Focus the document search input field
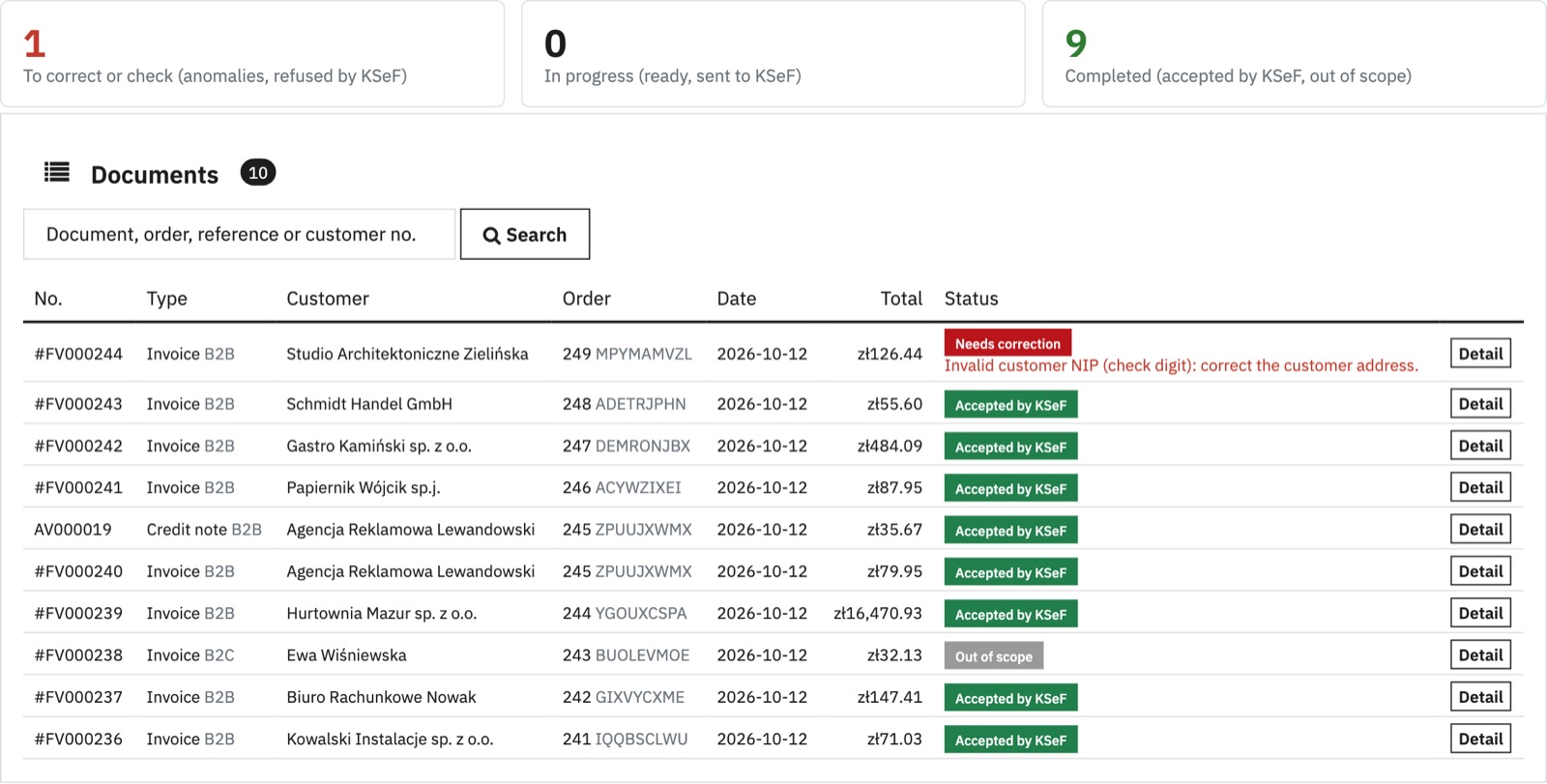Screen dimensions: 1547x784 pos(239,234)
